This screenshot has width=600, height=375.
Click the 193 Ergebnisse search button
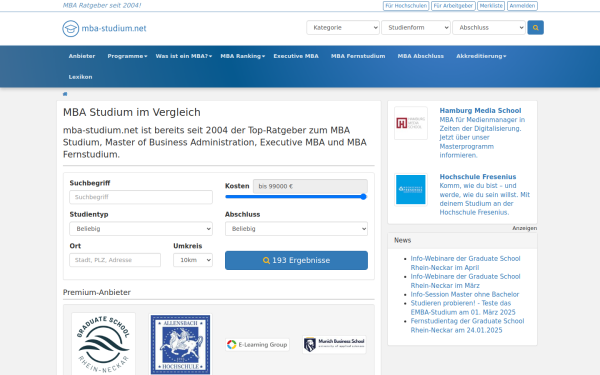point(296,260)
